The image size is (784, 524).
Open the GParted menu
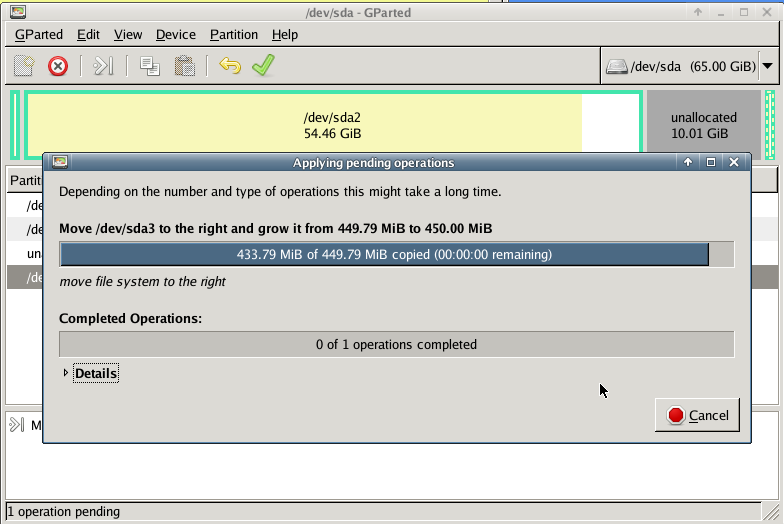[x=39, y=34]
